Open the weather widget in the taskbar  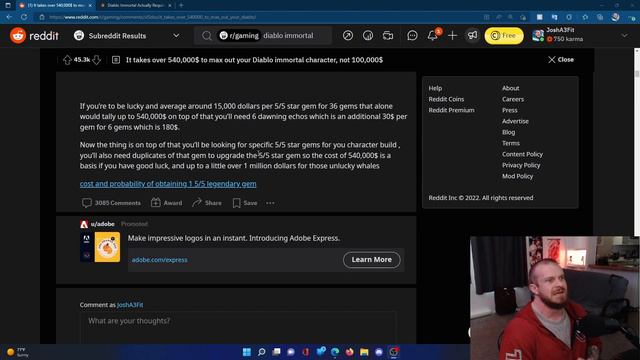point(18,352)
